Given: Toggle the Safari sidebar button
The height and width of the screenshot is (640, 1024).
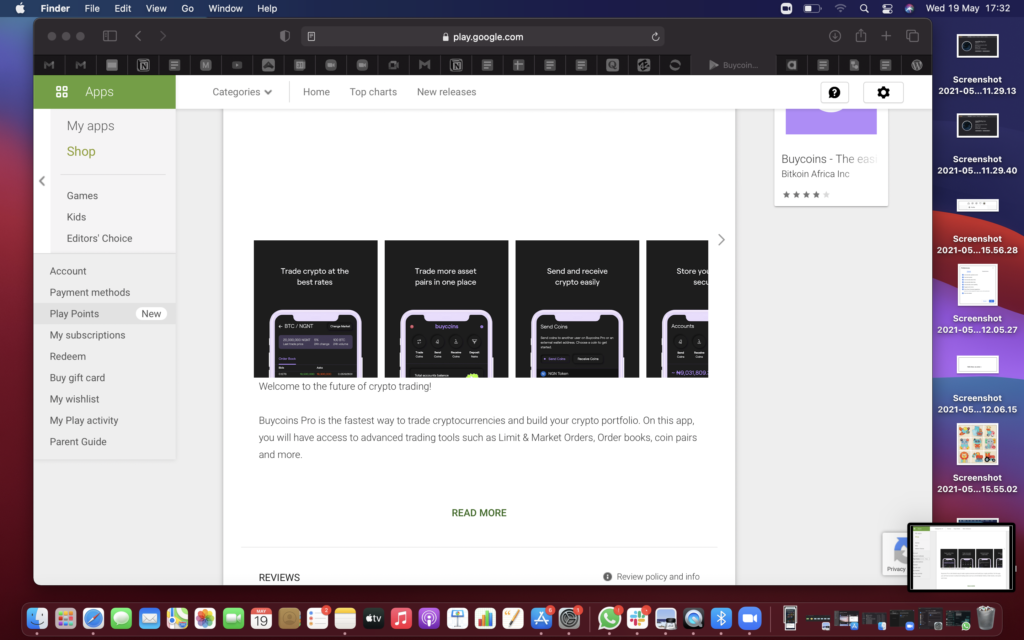Looking at the screenshot, I should 110,37.
